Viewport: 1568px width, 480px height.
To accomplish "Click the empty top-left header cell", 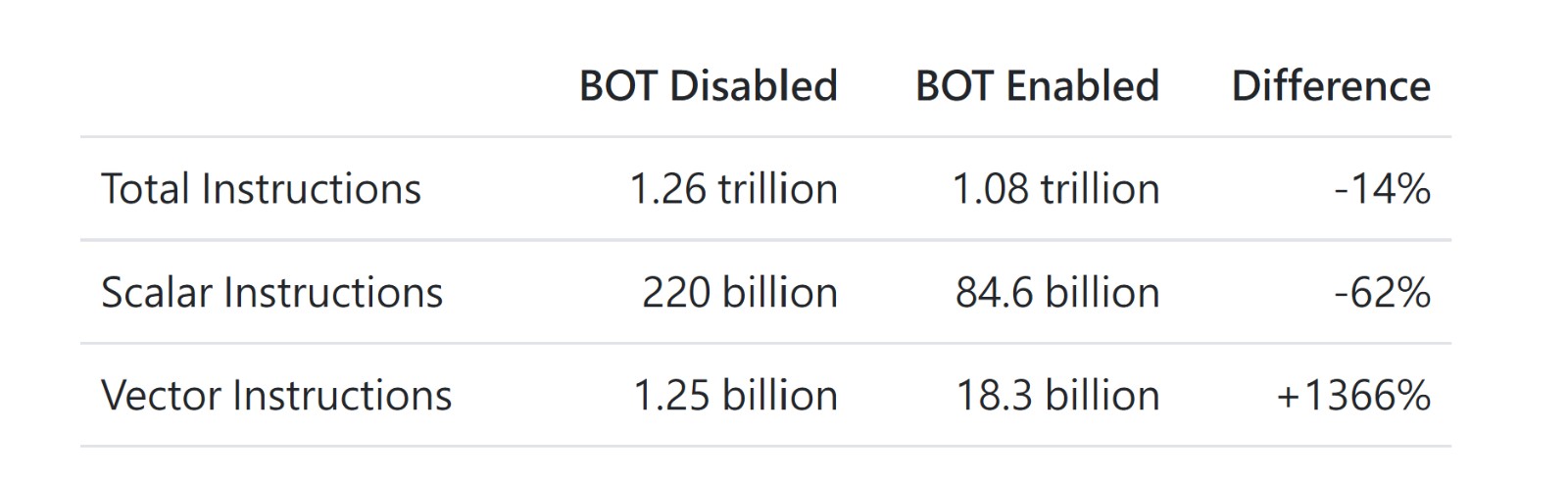I will coord(314,86).
